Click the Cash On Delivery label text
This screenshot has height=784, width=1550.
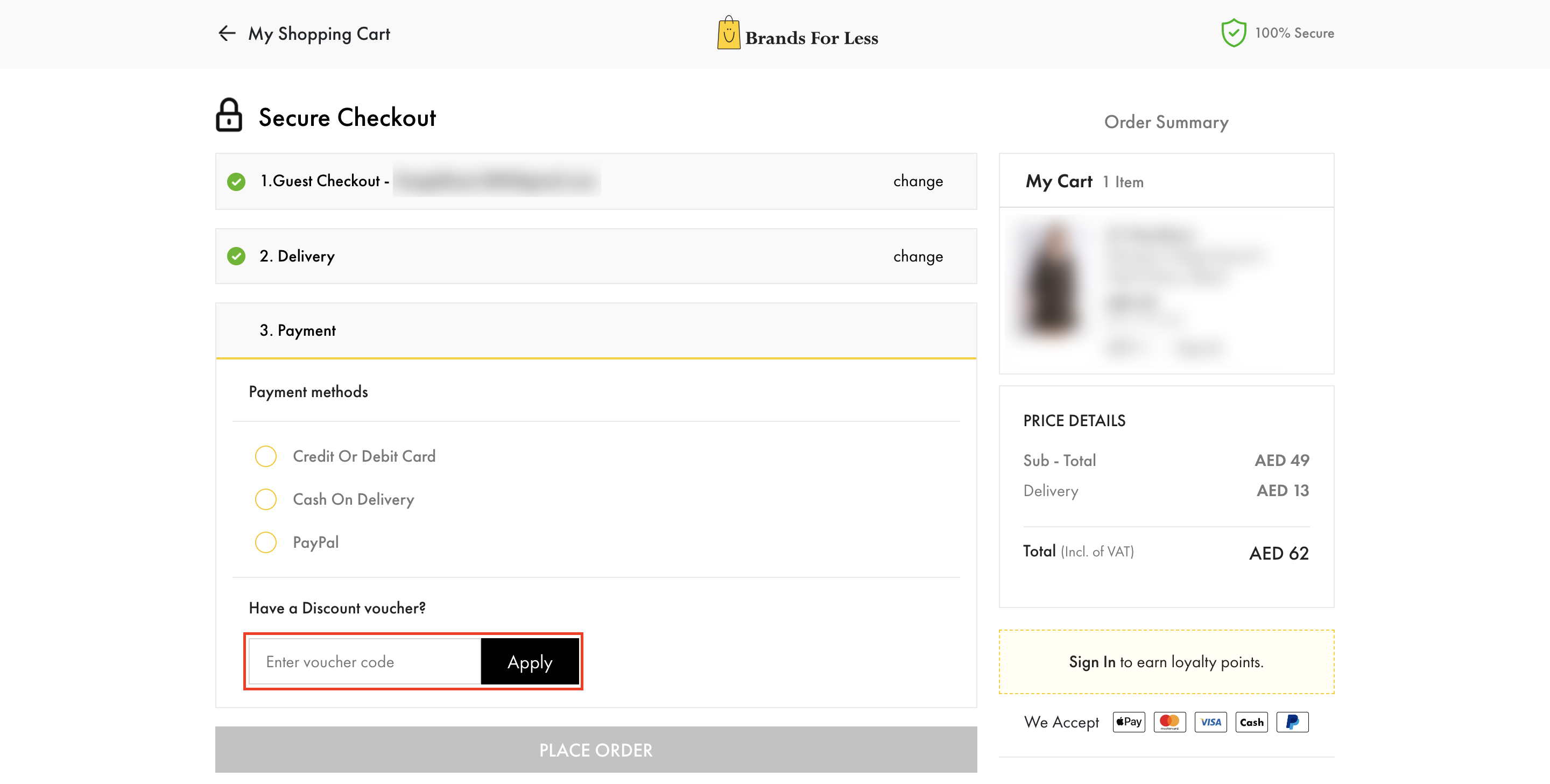[x=353, y=499]
